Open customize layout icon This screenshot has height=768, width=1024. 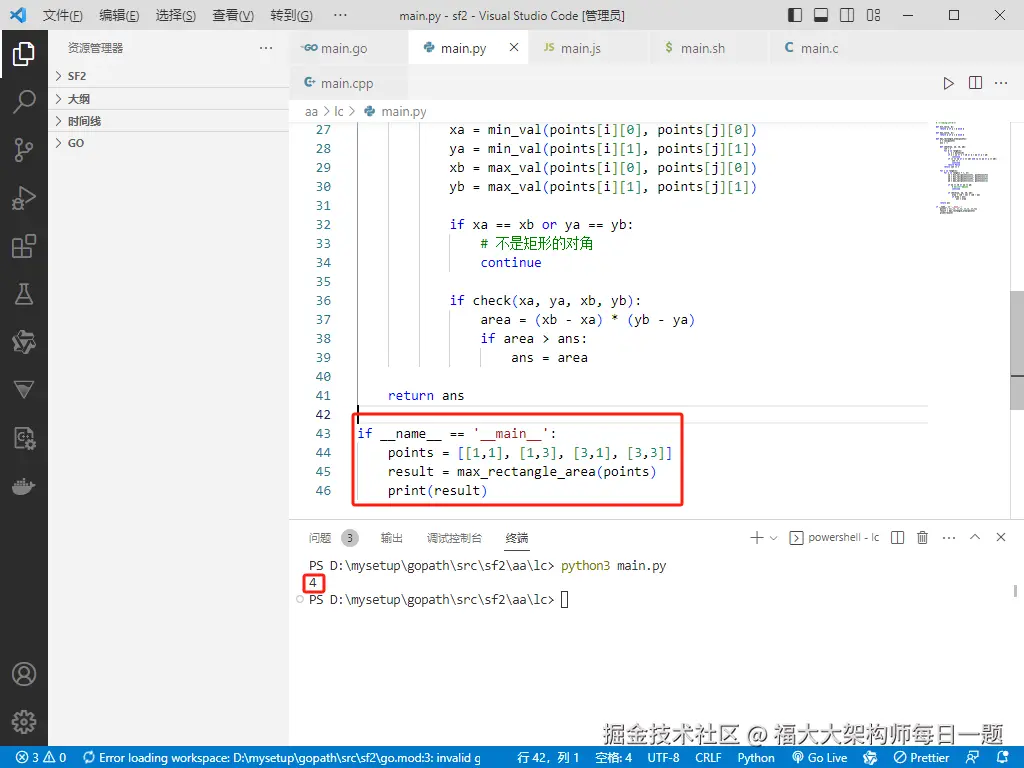click(x=873, y=15)
